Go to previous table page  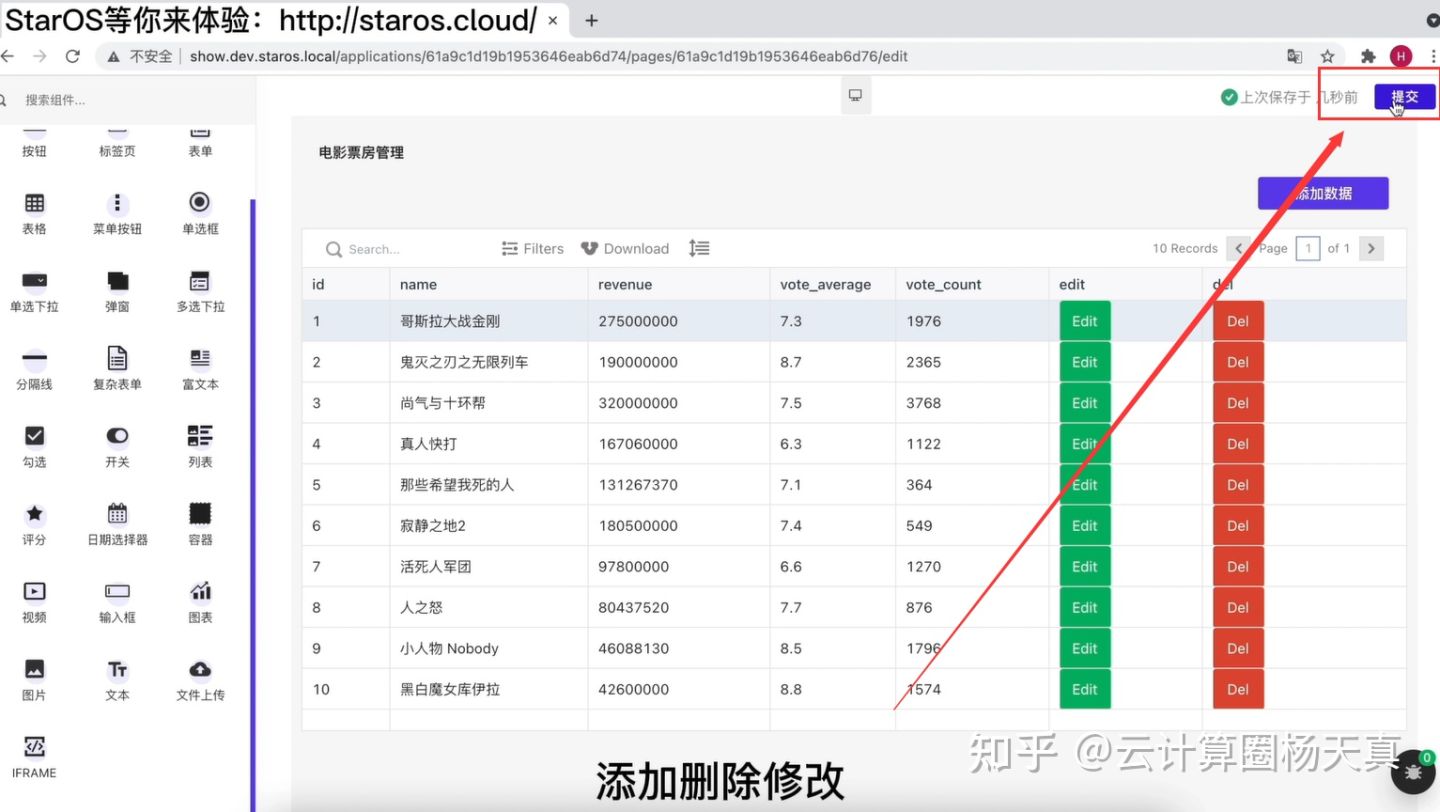(1238, 248)
